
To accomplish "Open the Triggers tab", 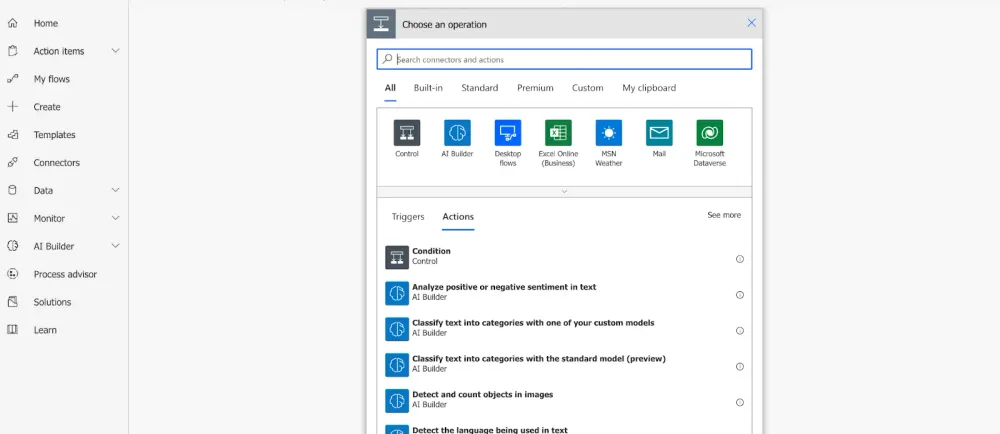I will click(x=408, y=217).
